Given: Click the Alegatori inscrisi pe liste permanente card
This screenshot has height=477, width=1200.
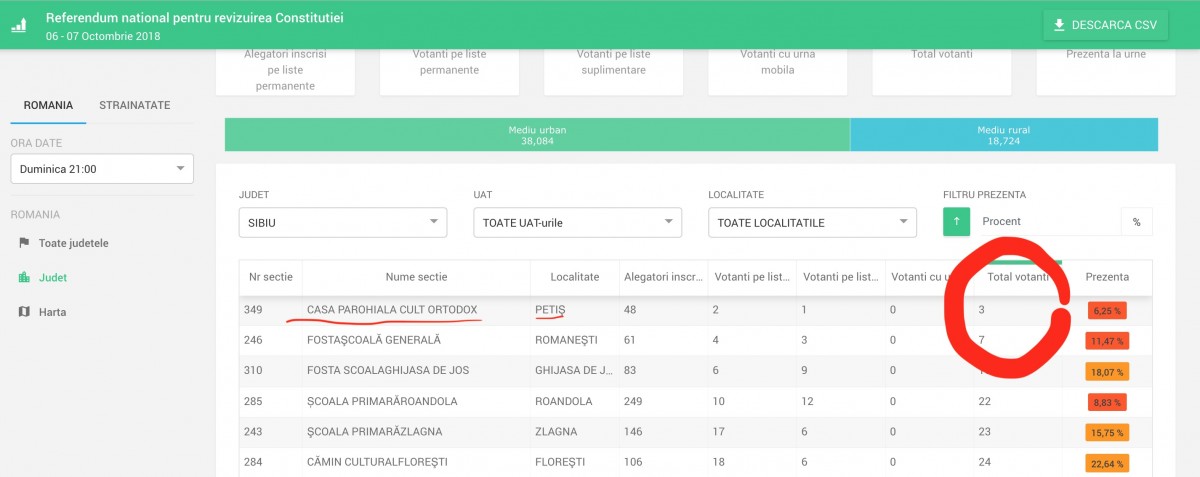Looking at the screenshot, I should point(285,70).
